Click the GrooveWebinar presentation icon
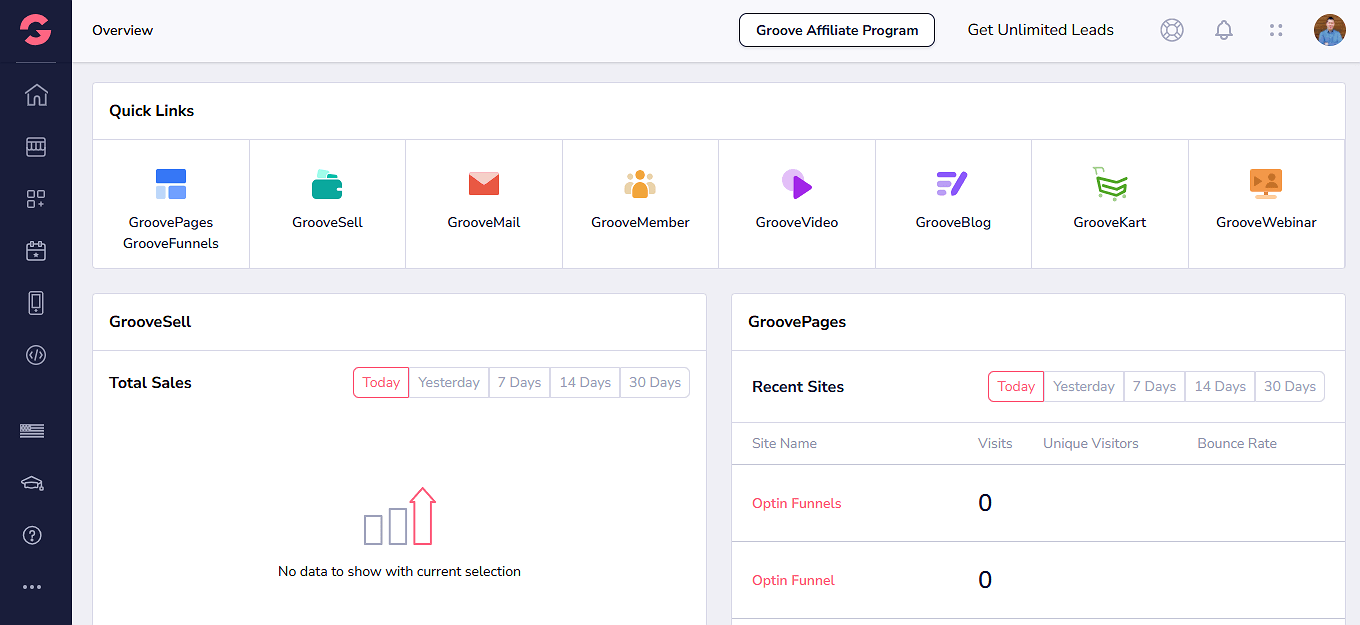The image size is (1360, 625). (1266, 184)
